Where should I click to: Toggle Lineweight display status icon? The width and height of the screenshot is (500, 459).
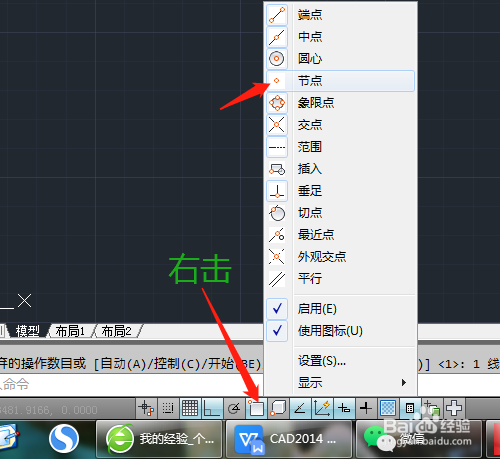click(366, 408)
